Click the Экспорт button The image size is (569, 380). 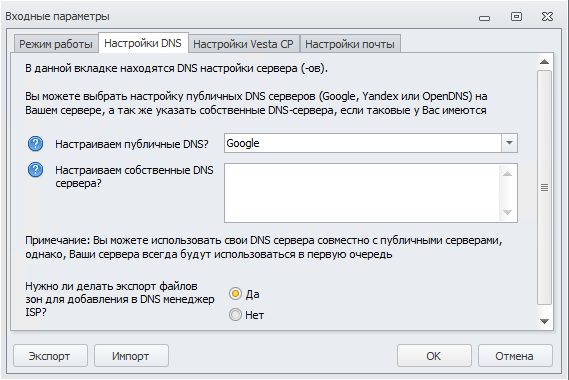tap(50, 356)
